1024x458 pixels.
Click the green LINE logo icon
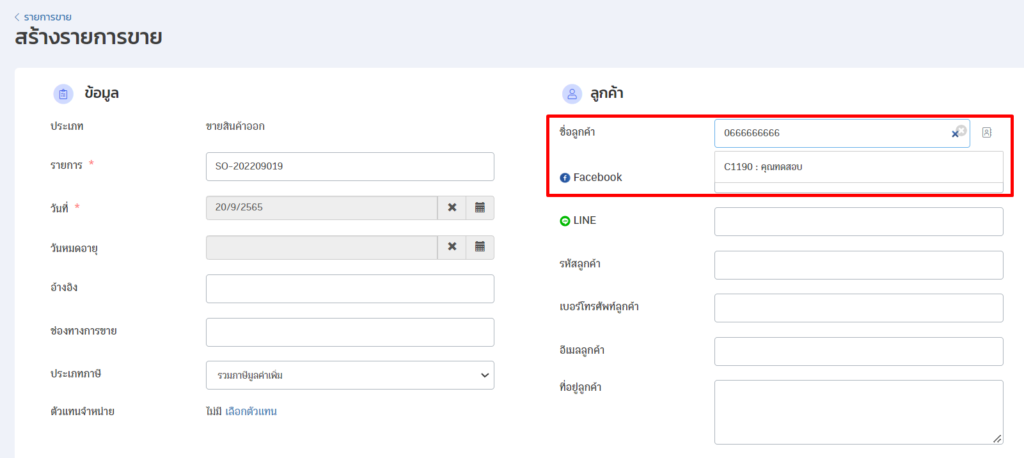pos(564,221)
